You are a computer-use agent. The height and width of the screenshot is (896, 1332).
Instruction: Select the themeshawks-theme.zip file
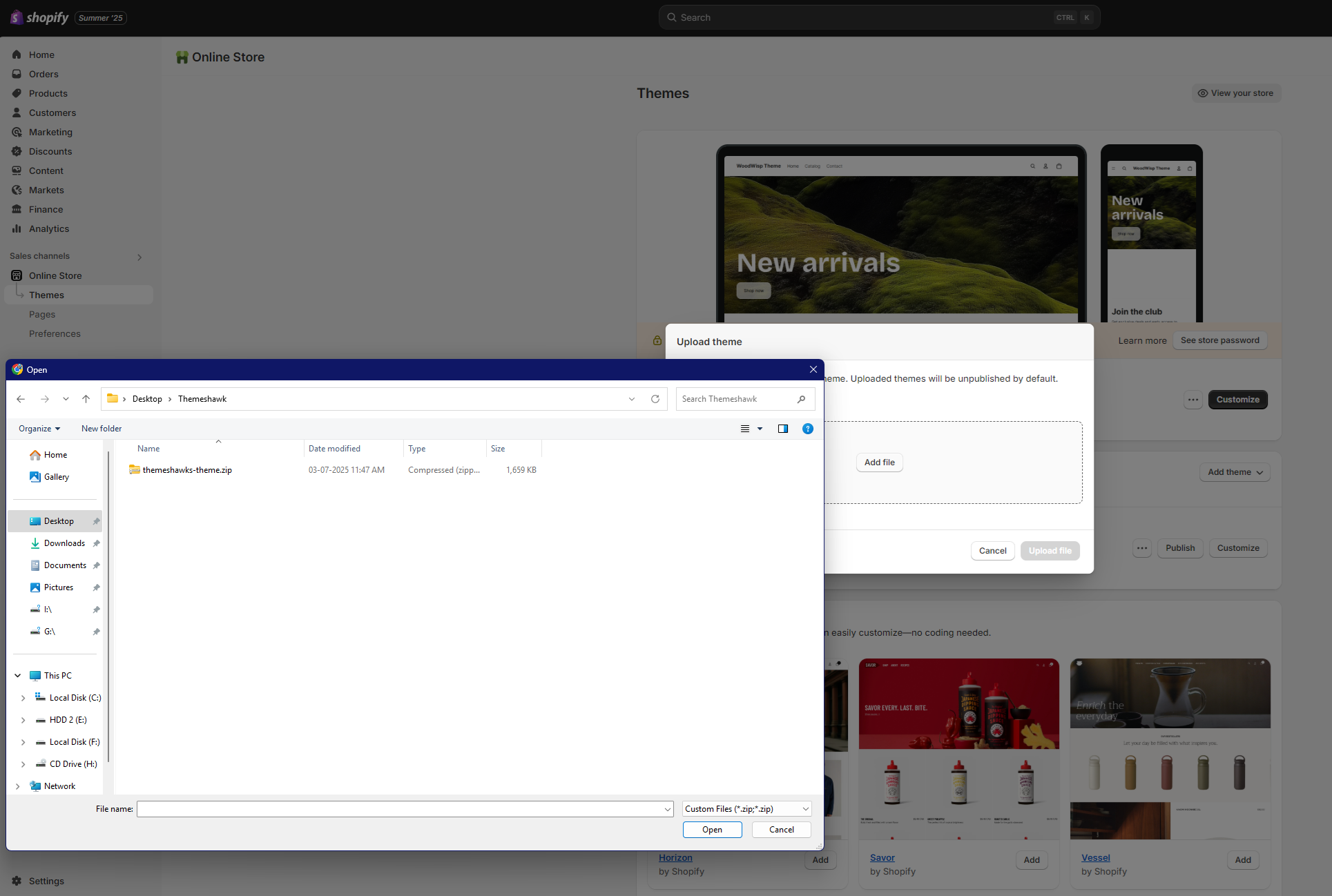click(x=187, y=469)
